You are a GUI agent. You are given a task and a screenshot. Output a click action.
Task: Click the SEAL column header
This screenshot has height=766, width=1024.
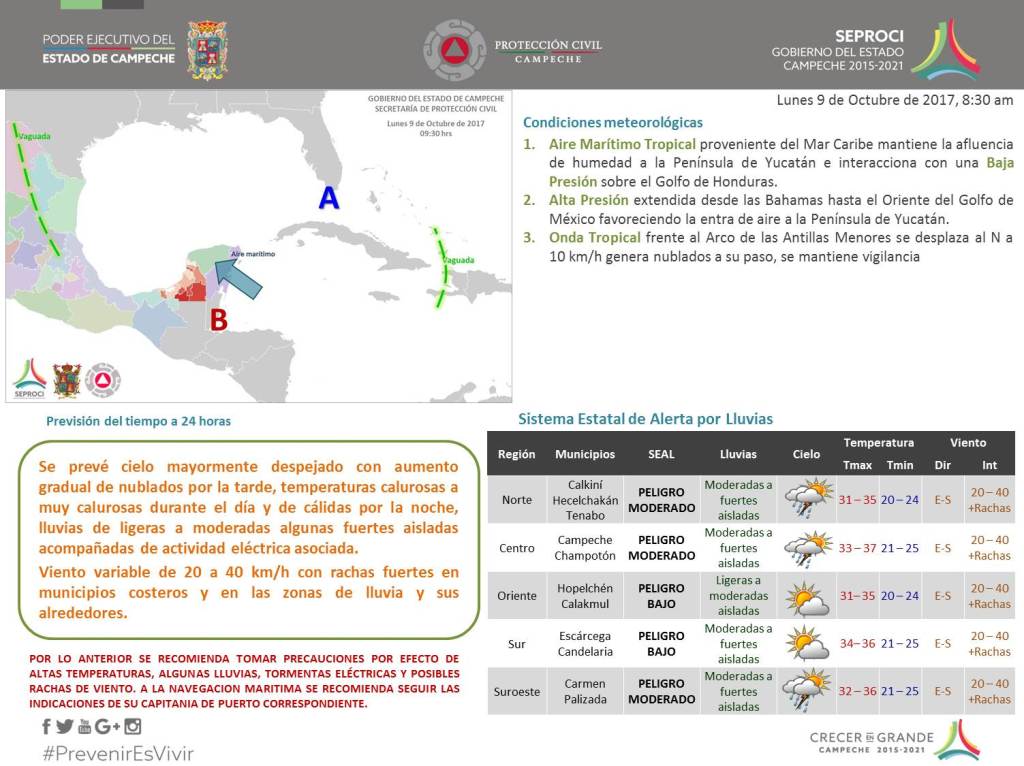661,454
